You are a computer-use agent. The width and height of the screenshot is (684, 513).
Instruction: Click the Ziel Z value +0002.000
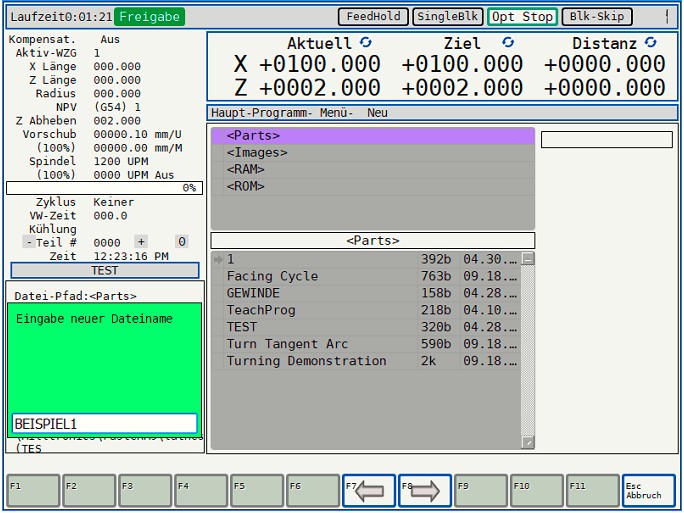462,87
